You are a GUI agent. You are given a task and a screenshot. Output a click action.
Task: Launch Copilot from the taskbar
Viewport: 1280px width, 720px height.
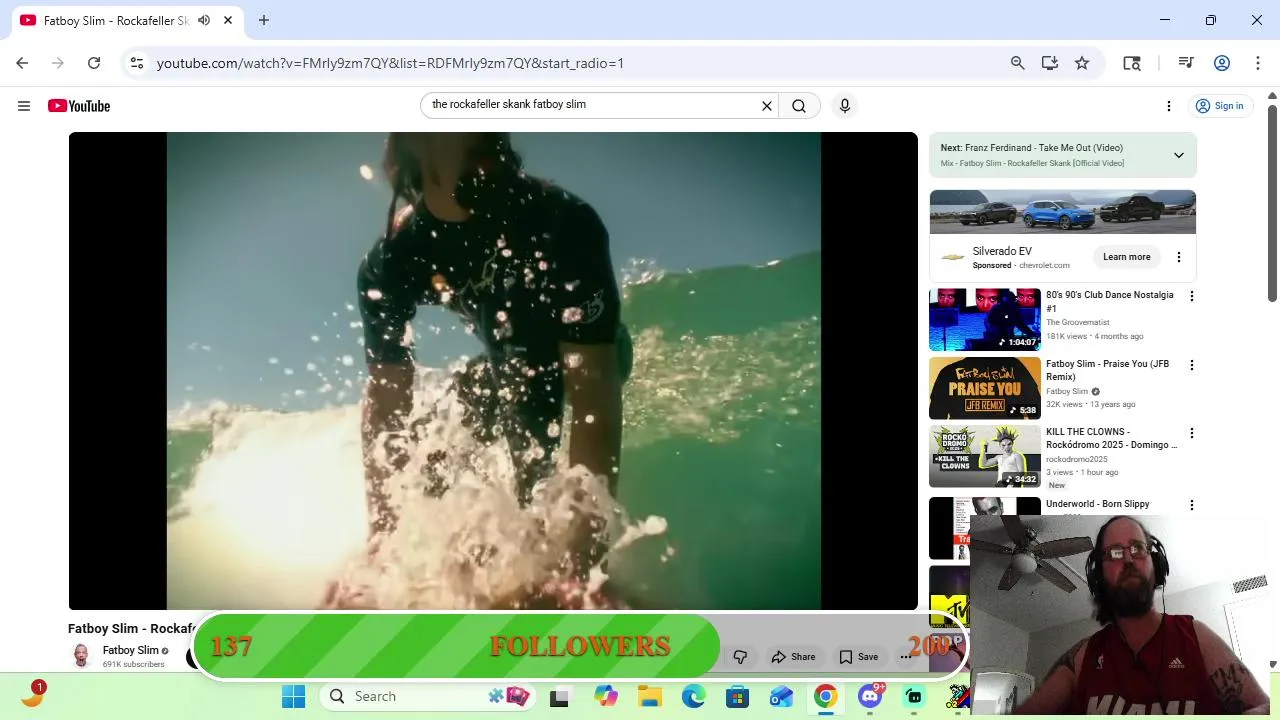click(x=606, y=697)
